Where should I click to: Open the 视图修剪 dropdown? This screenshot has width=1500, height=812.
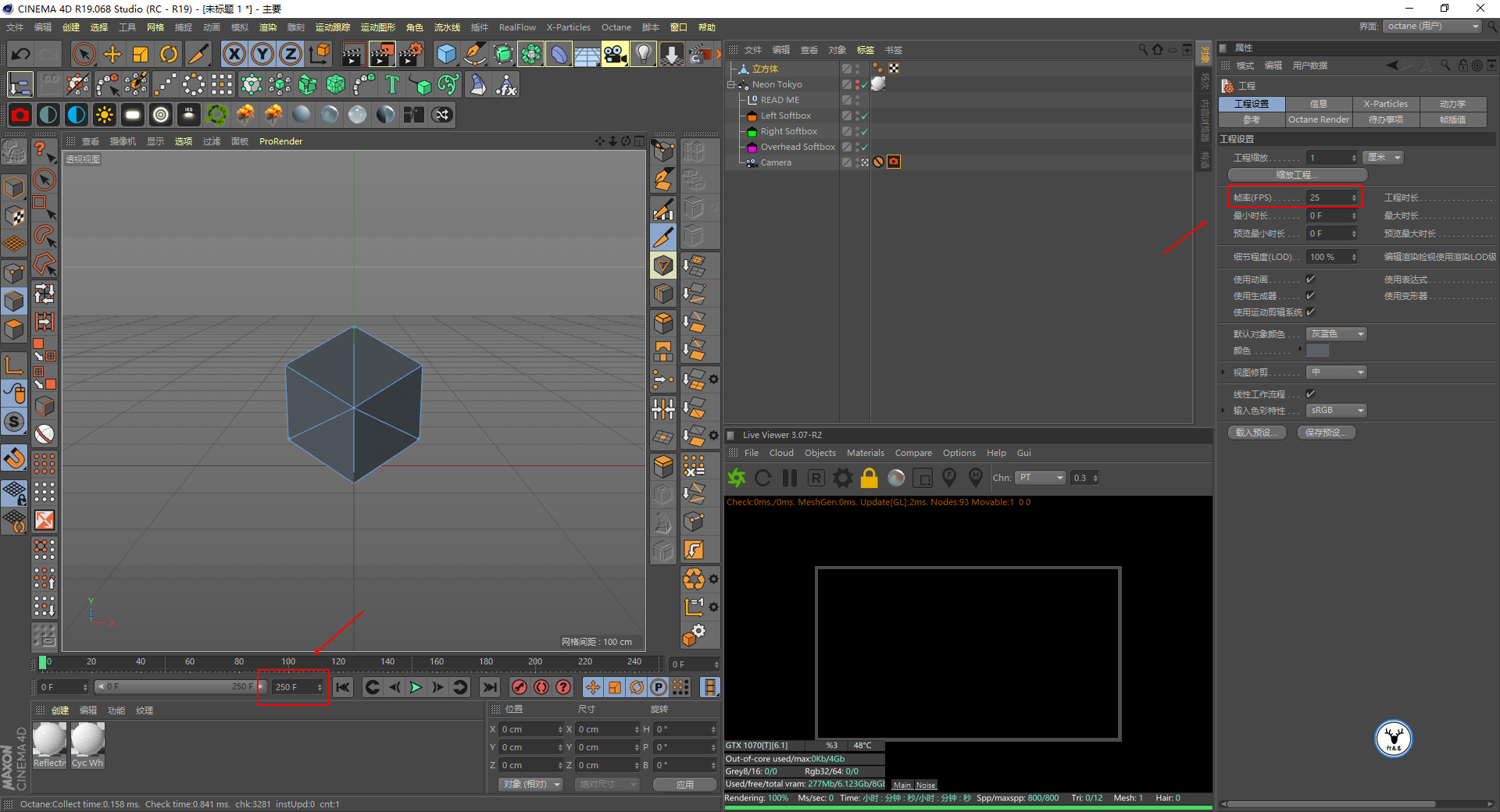click(1337, 372)
